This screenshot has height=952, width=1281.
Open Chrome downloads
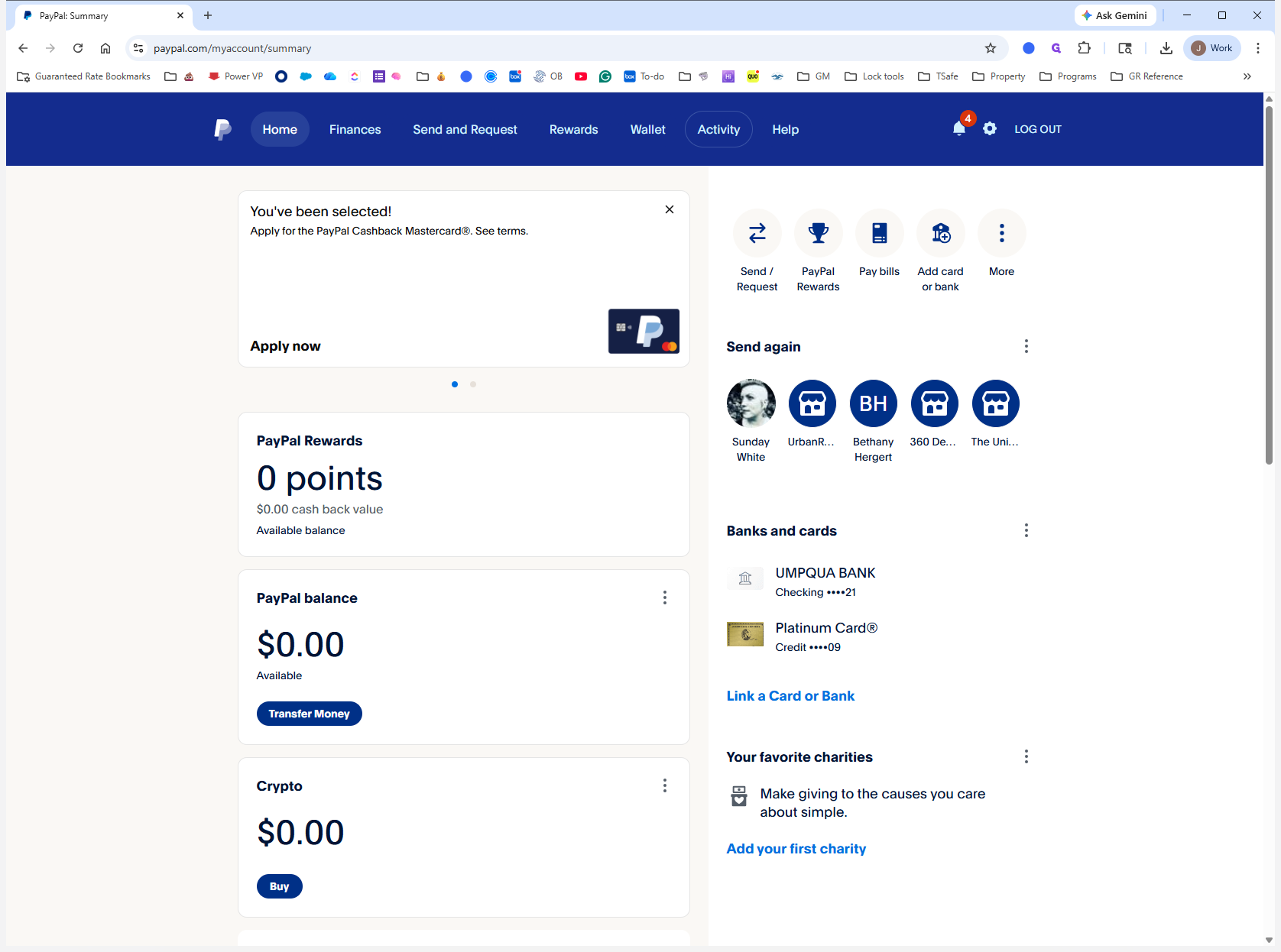point(1166,48)
